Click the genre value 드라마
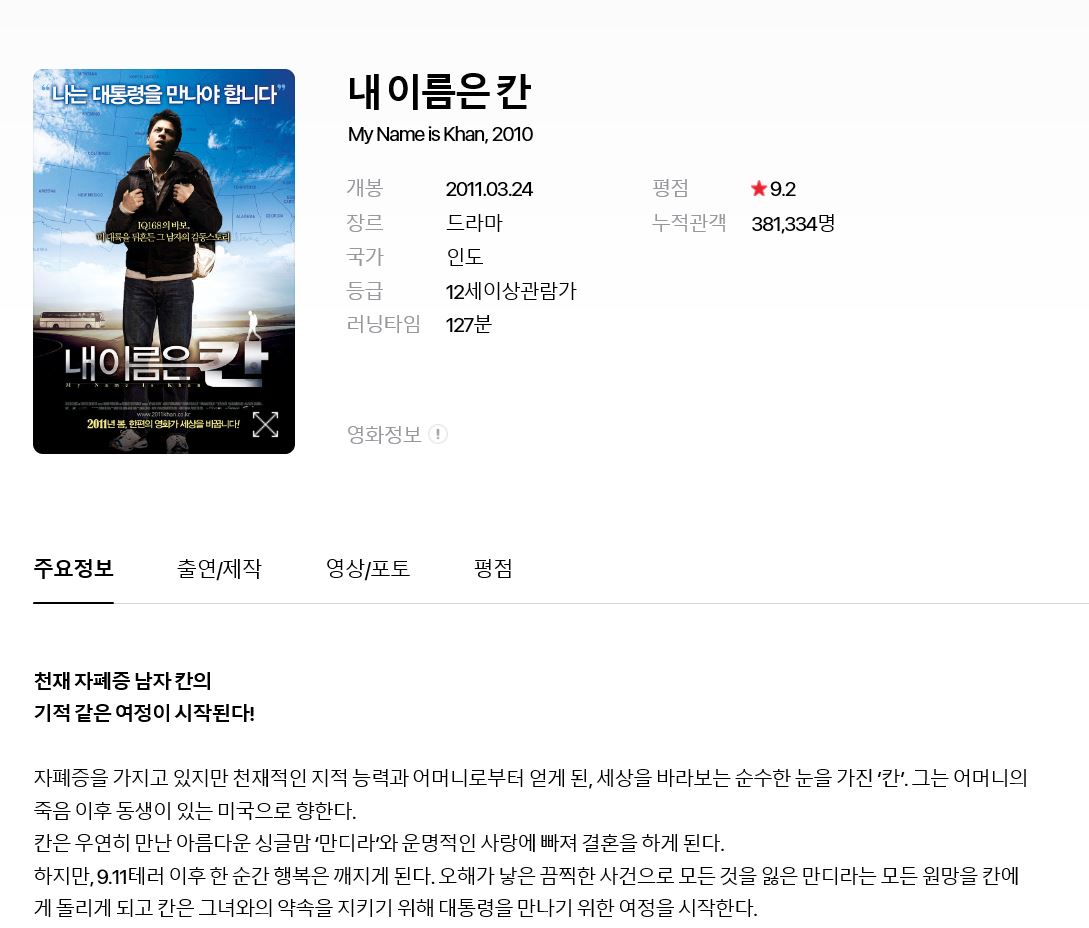The width and height of the screenshot is (1089, 928). pyautogui.click(x=474, y=223)
